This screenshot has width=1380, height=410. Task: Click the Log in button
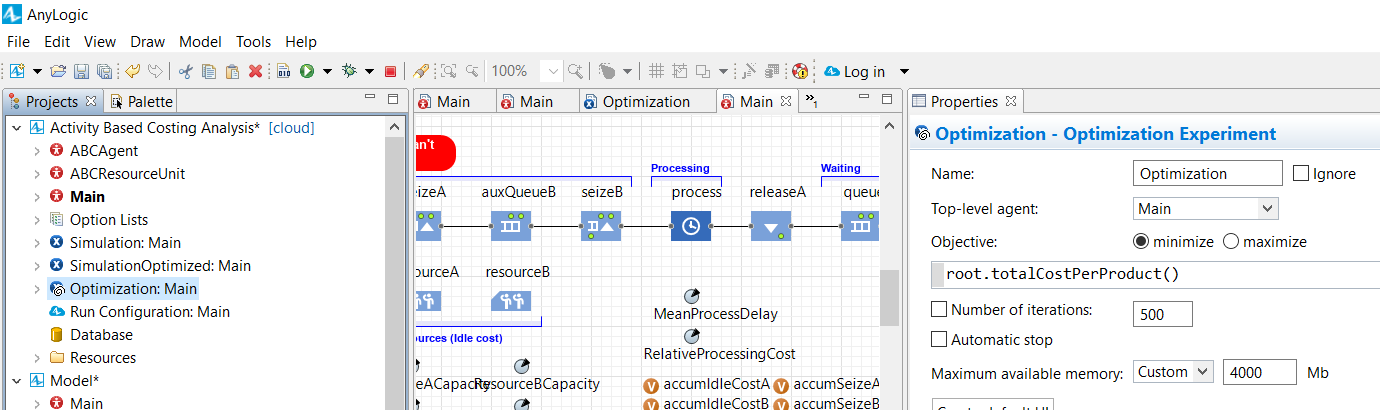click(x=855, y=71)
